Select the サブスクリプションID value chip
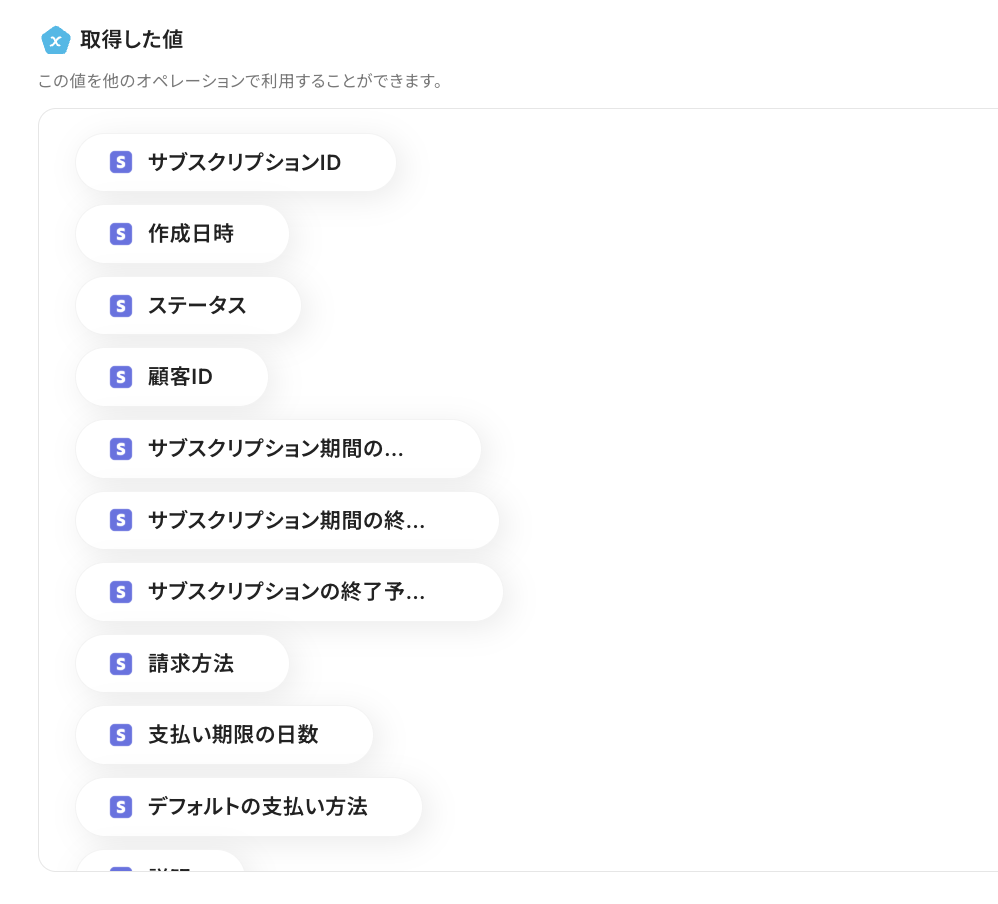This screenshot has height=904, width=998. click(244, 162)
